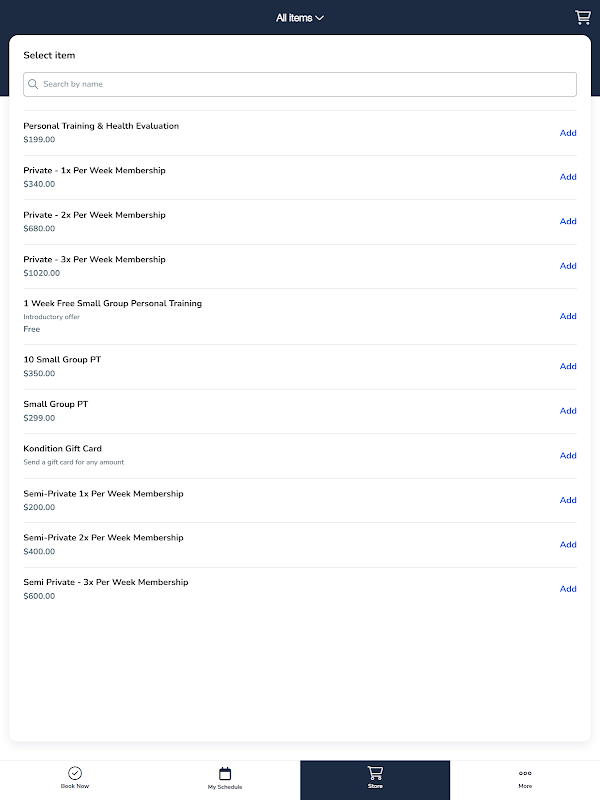Open the shopping cart icon at top
Image resolution: width=600 pixels, height=800 pixels.
click(x=582, y=17)
